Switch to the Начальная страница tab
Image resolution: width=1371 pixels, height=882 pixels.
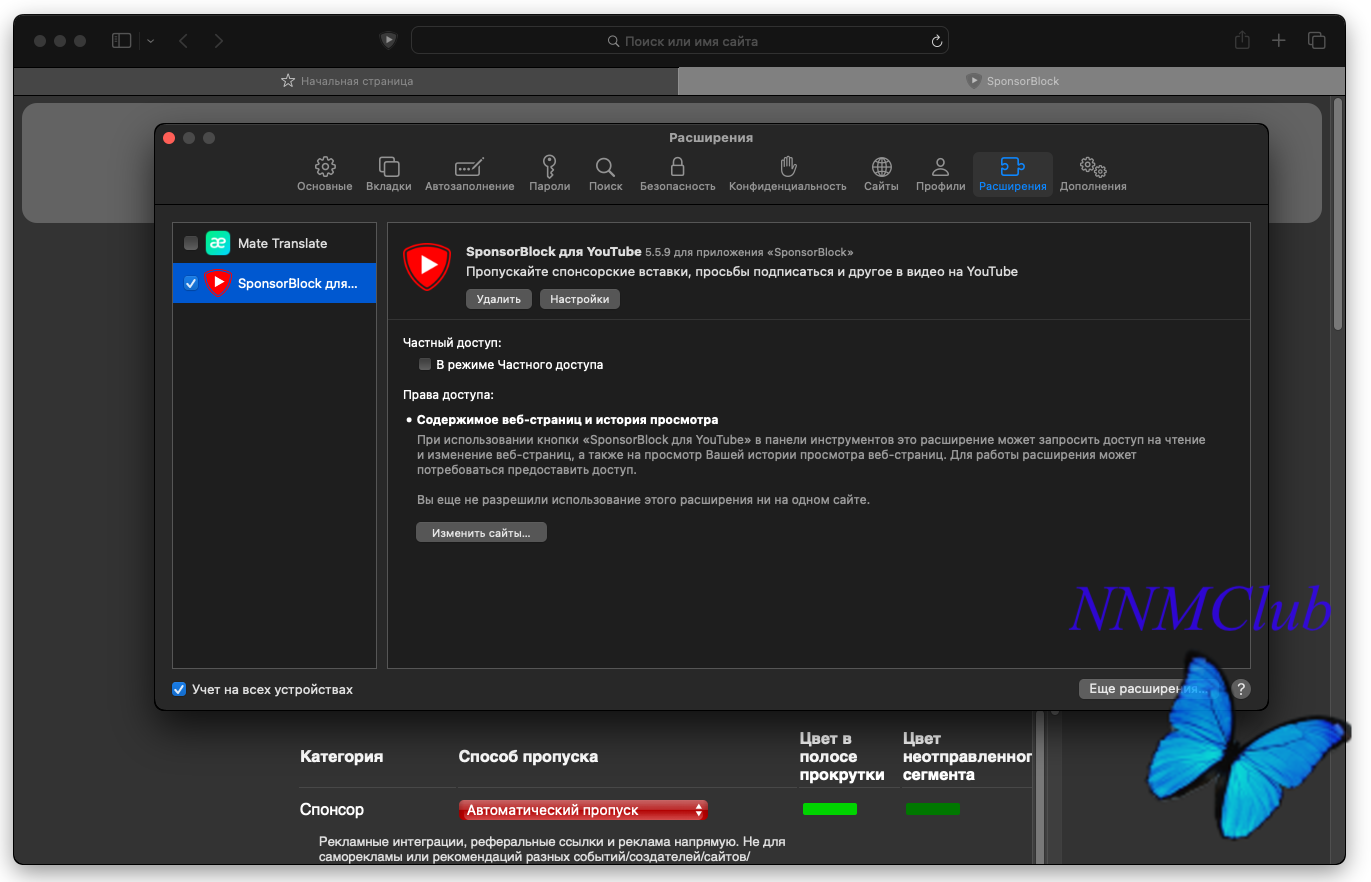point(346,81)
